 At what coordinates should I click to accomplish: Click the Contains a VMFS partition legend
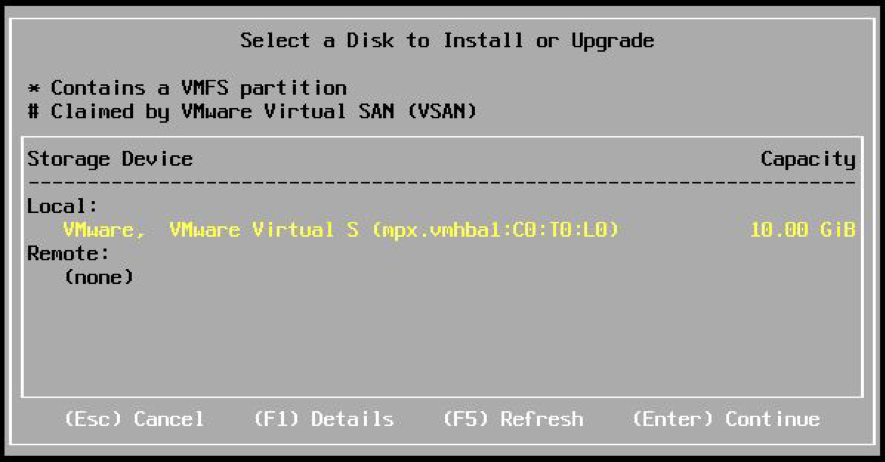click(x=198, y=88)
